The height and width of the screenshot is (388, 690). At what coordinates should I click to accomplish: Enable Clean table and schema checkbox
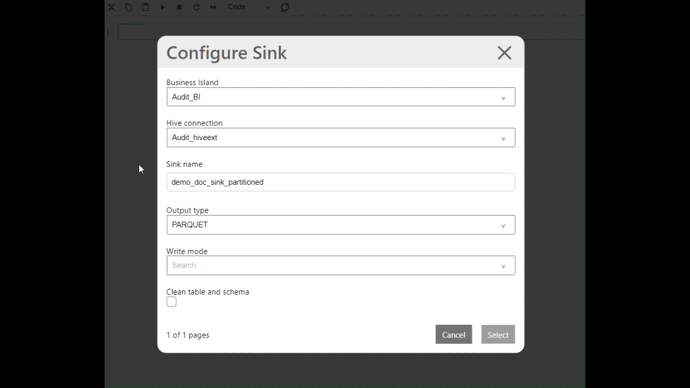pos(172,302)
